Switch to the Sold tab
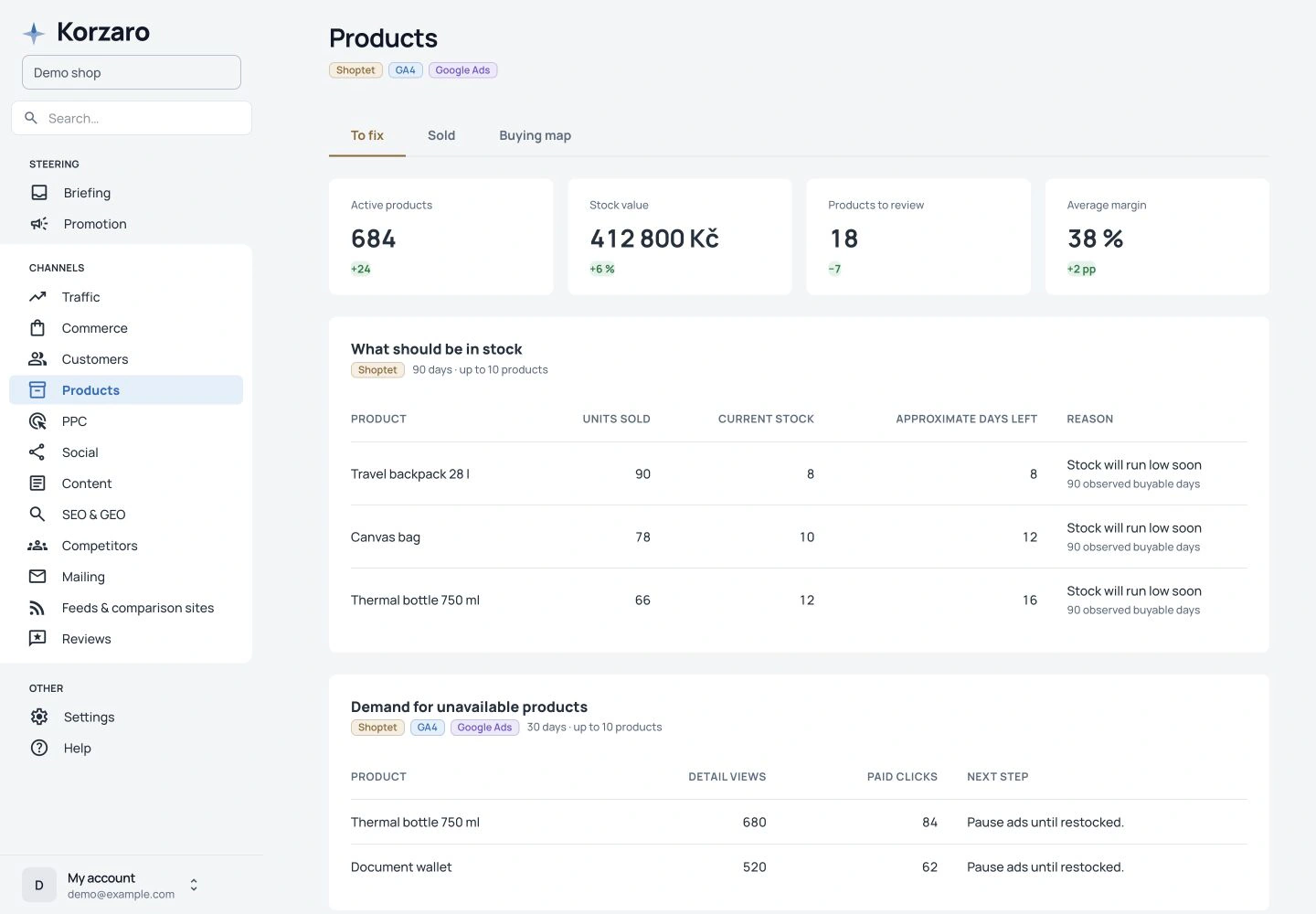 coord(441,135)
